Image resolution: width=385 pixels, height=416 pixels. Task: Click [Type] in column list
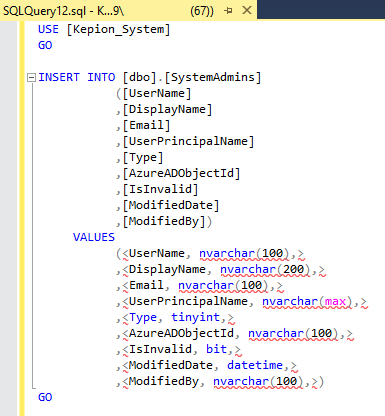143,157
